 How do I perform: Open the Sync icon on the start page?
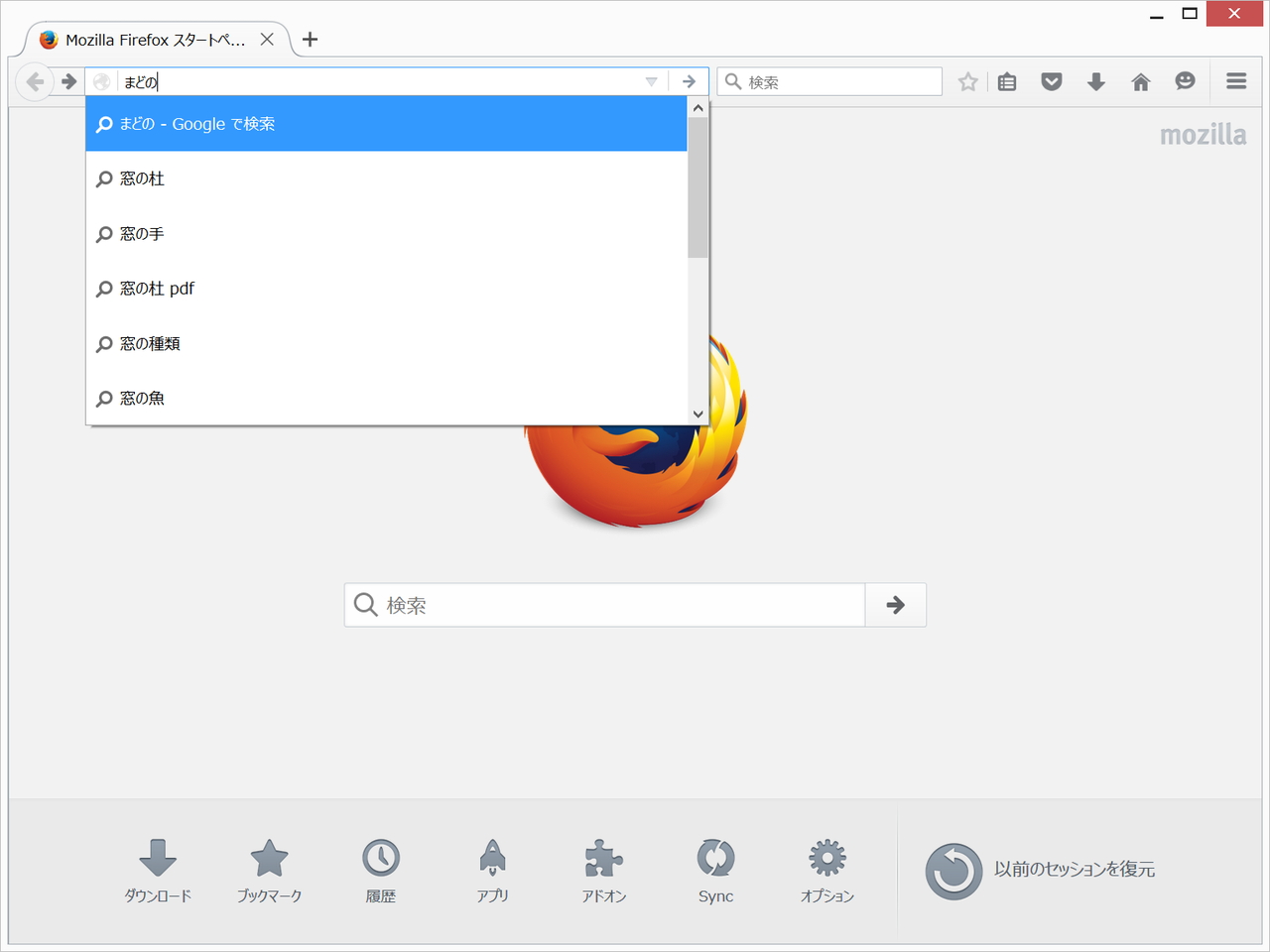pos(714,856)
